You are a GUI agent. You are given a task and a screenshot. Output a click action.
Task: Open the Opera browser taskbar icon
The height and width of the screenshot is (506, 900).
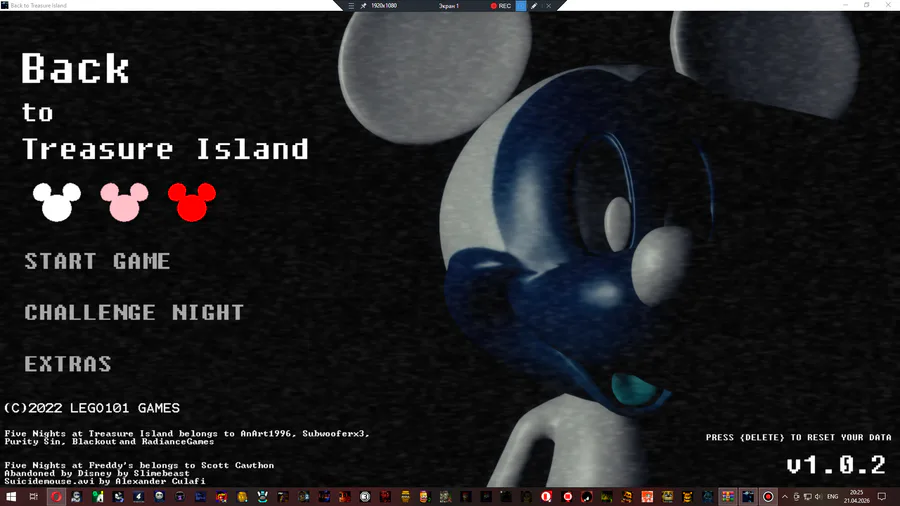click(56, 497)
